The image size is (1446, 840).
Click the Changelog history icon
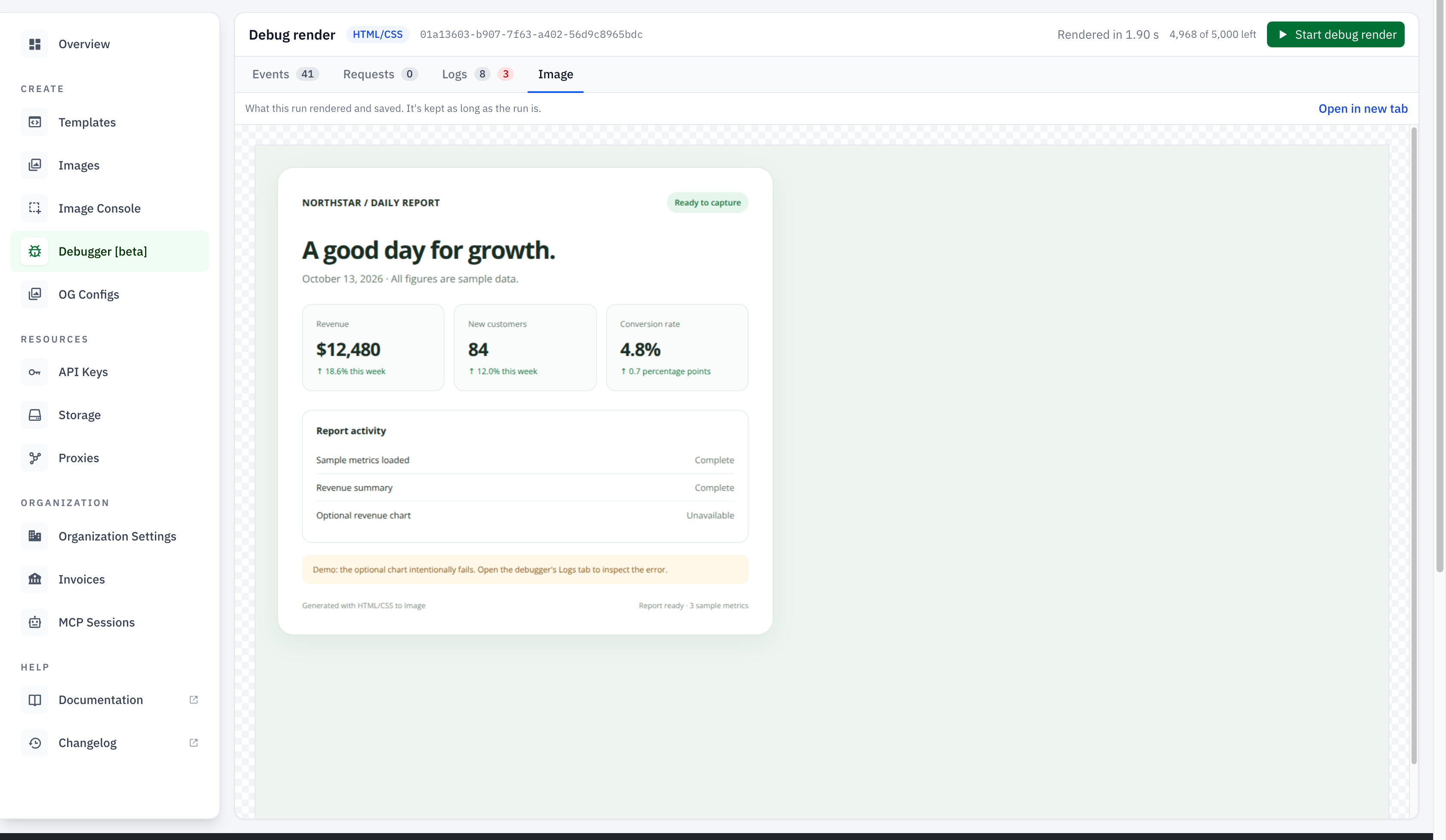tap(34, 743)
